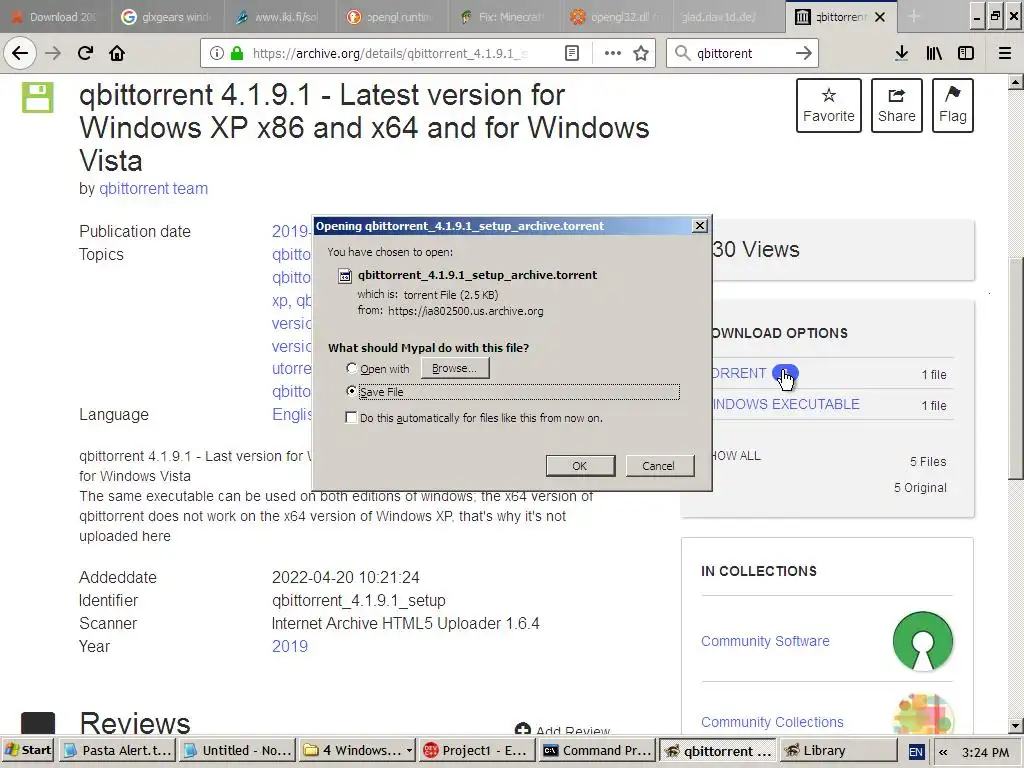Click the forward navigation arrow
Image resolution: width=1024 pixels, height=768 pixels.
[x=53, y=53]
